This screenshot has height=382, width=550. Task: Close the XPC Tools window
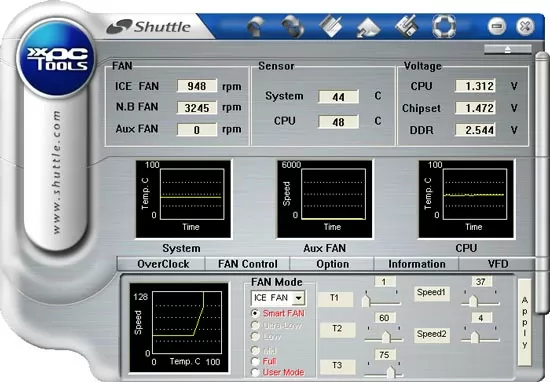point(525,26)
